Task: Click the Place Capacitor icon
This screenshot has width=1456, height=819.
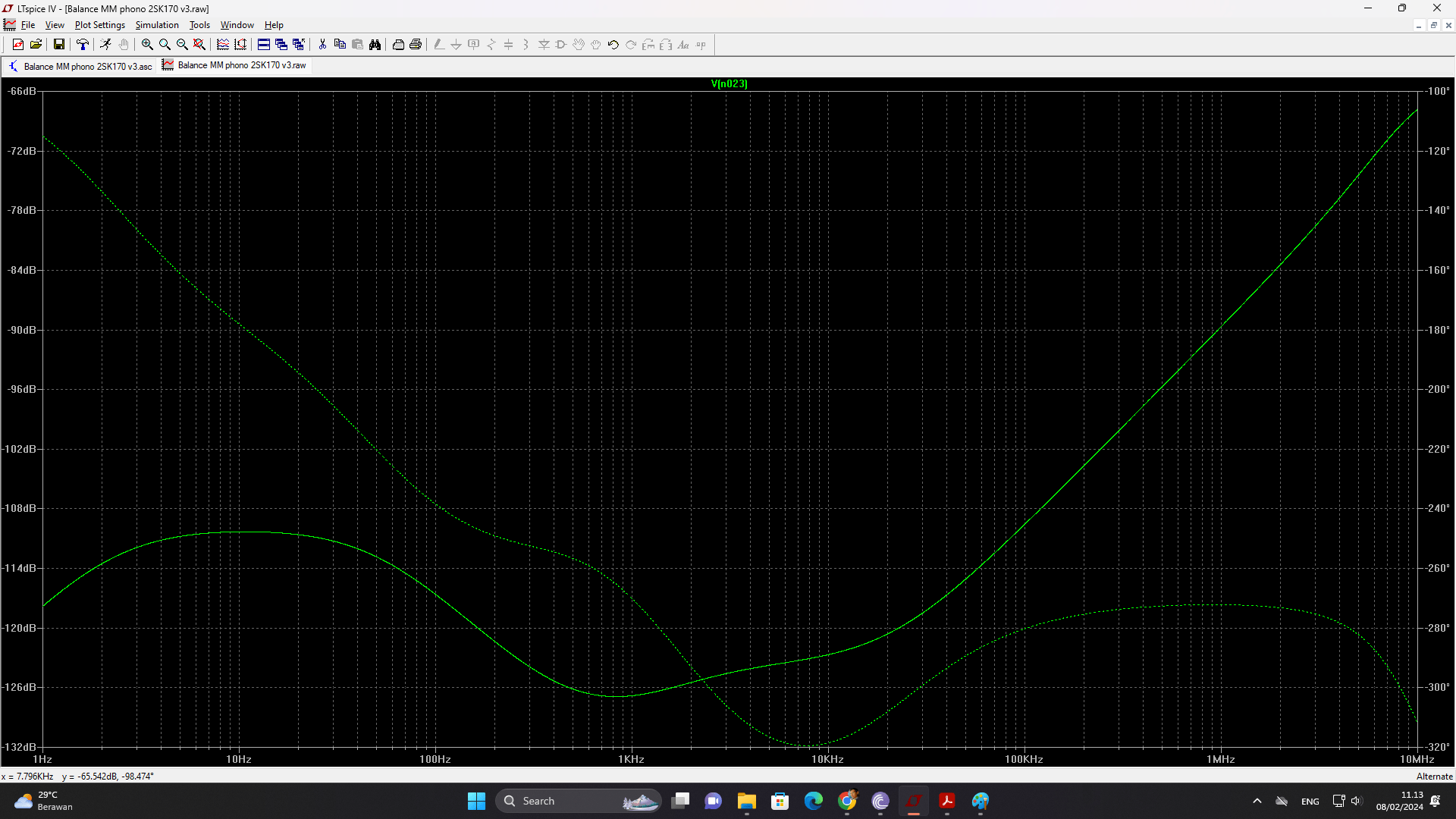Action: [509, 45]
